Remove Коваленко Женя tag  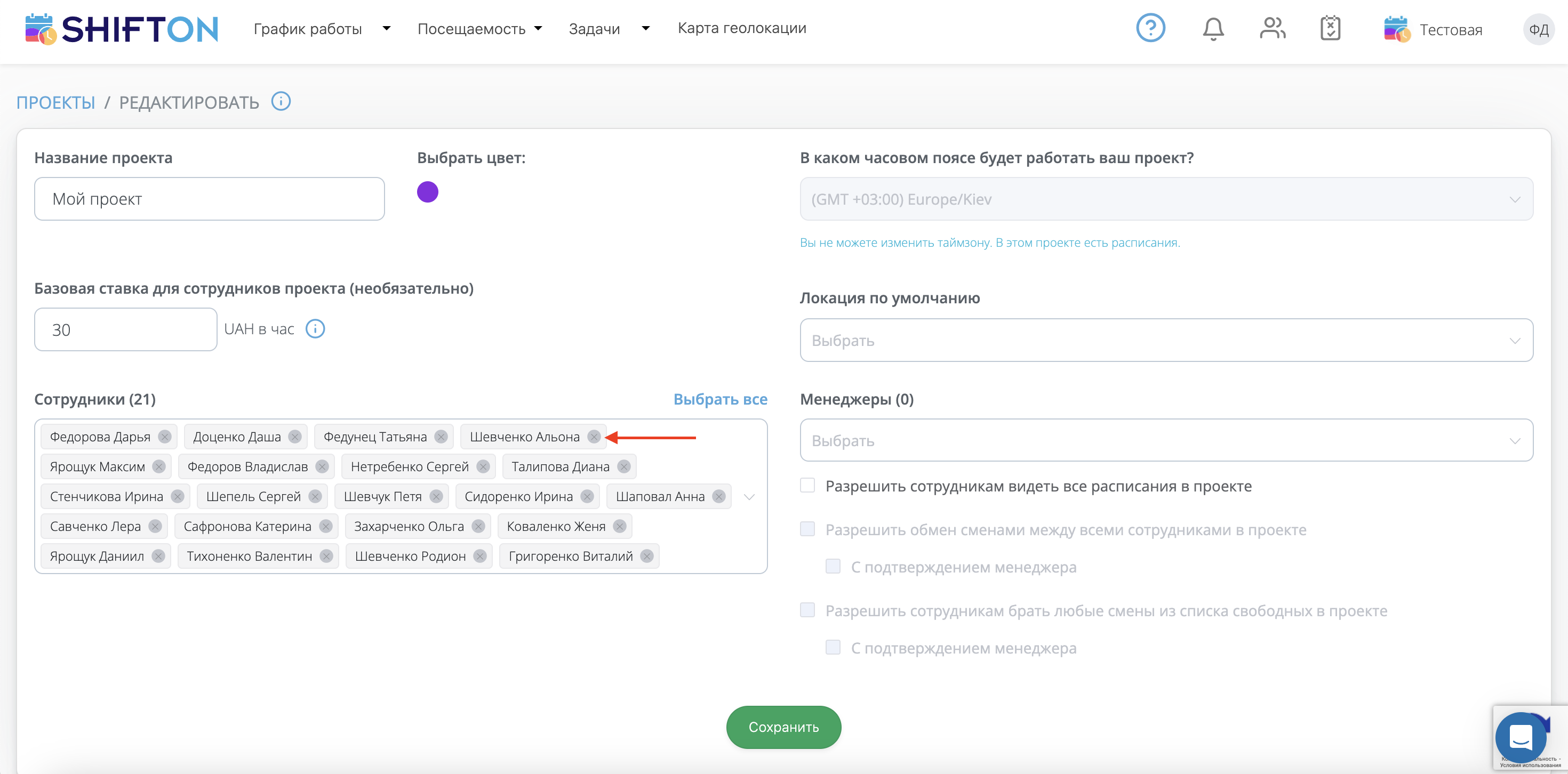click(619, 526)
